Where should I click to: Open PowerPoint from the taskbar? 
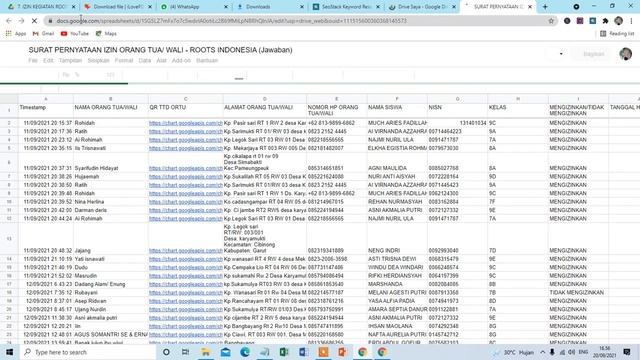coord(342,352)
